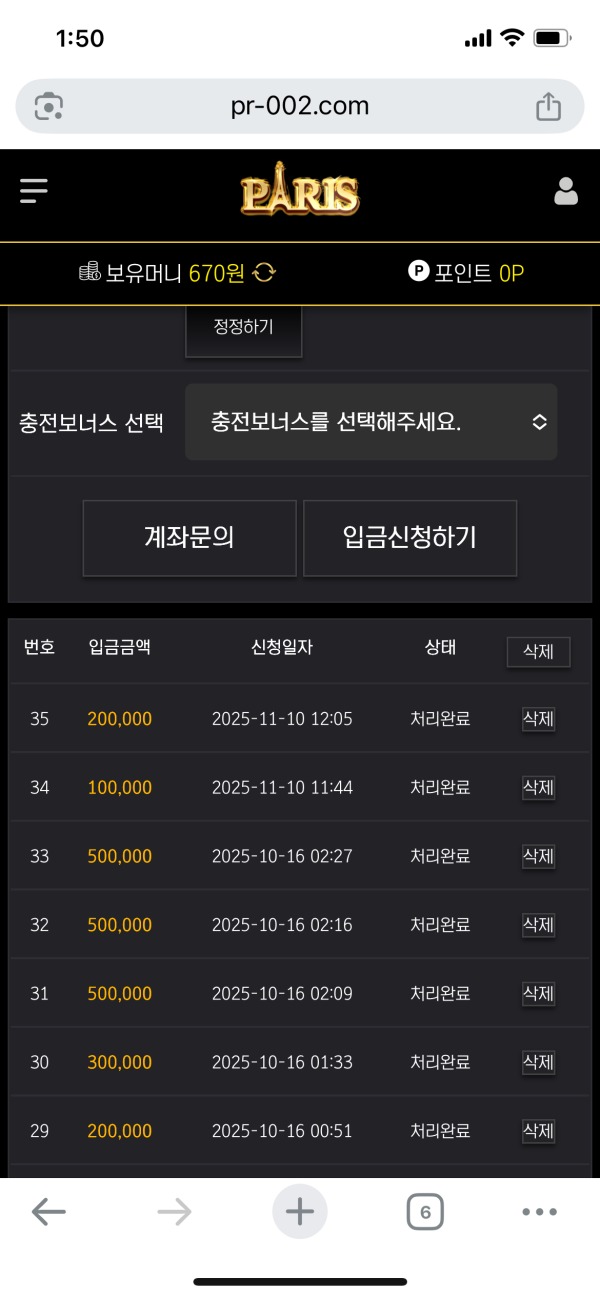Tap the address bar showing pr-002.com
Screen dimensions: 600x1298
point(300,105)
